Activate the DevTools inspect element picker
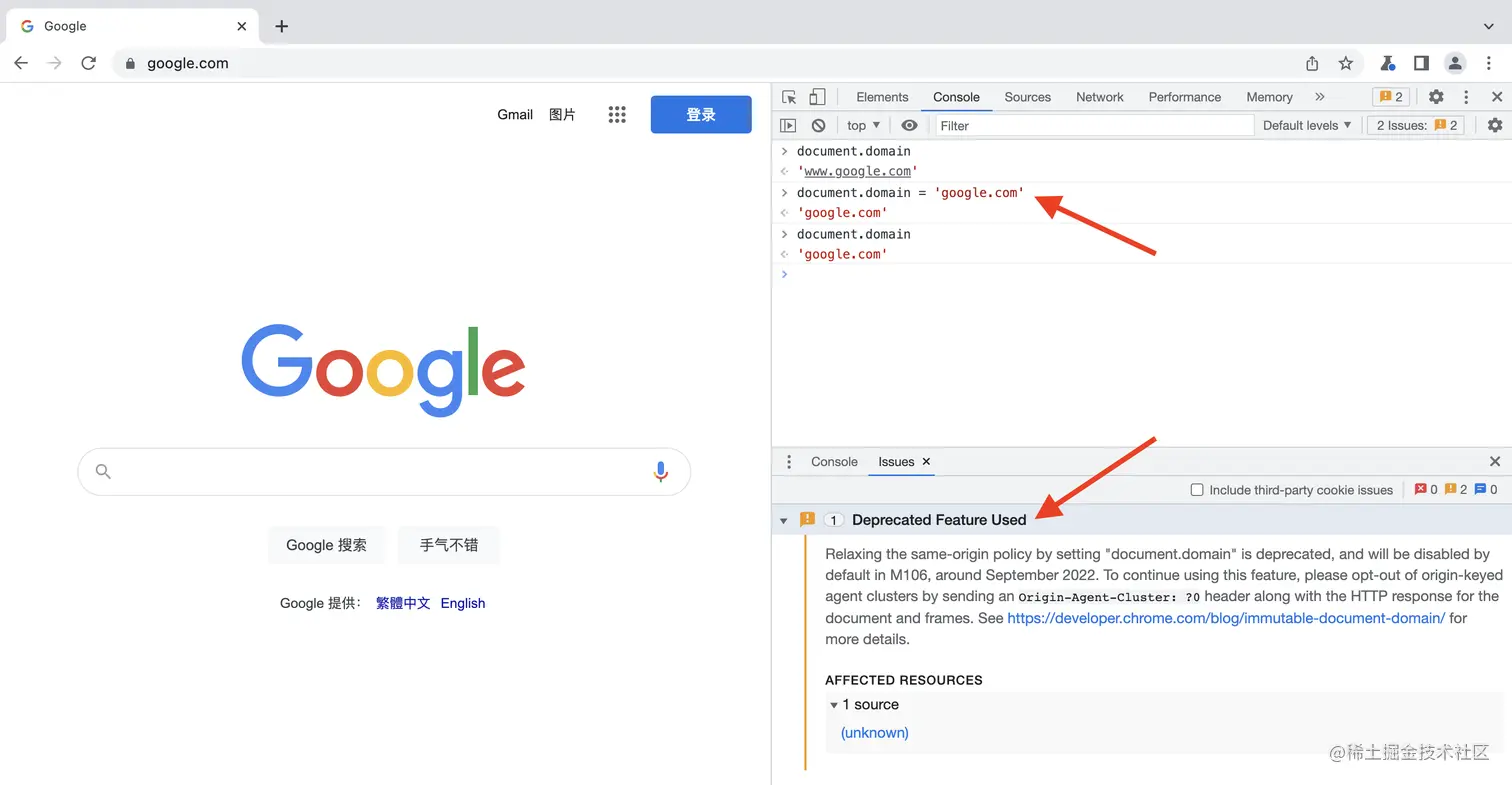 tap(789, 97)
